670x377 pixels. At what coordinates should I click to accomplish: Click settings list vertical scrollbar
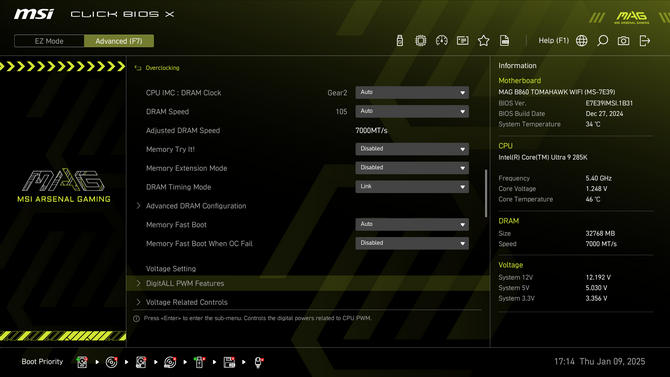coord(486,193)
